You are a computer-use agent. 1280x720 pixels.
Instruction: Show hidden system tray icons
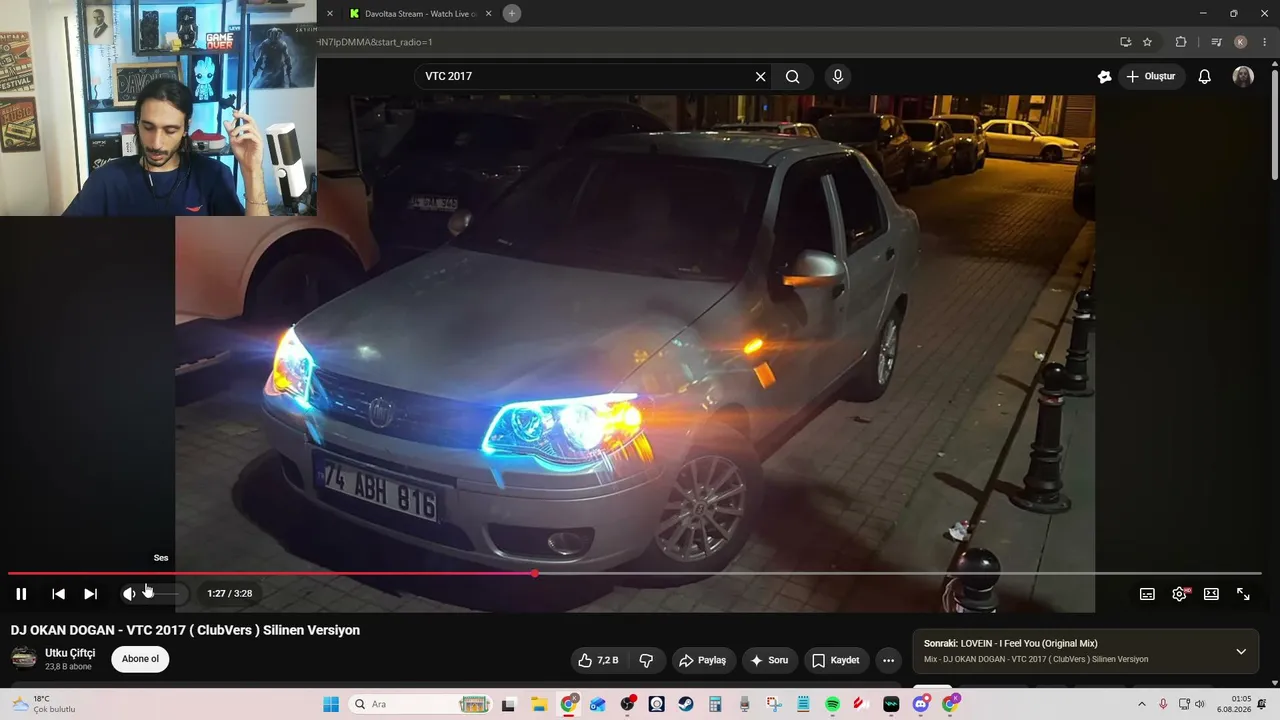point(1142,704)
